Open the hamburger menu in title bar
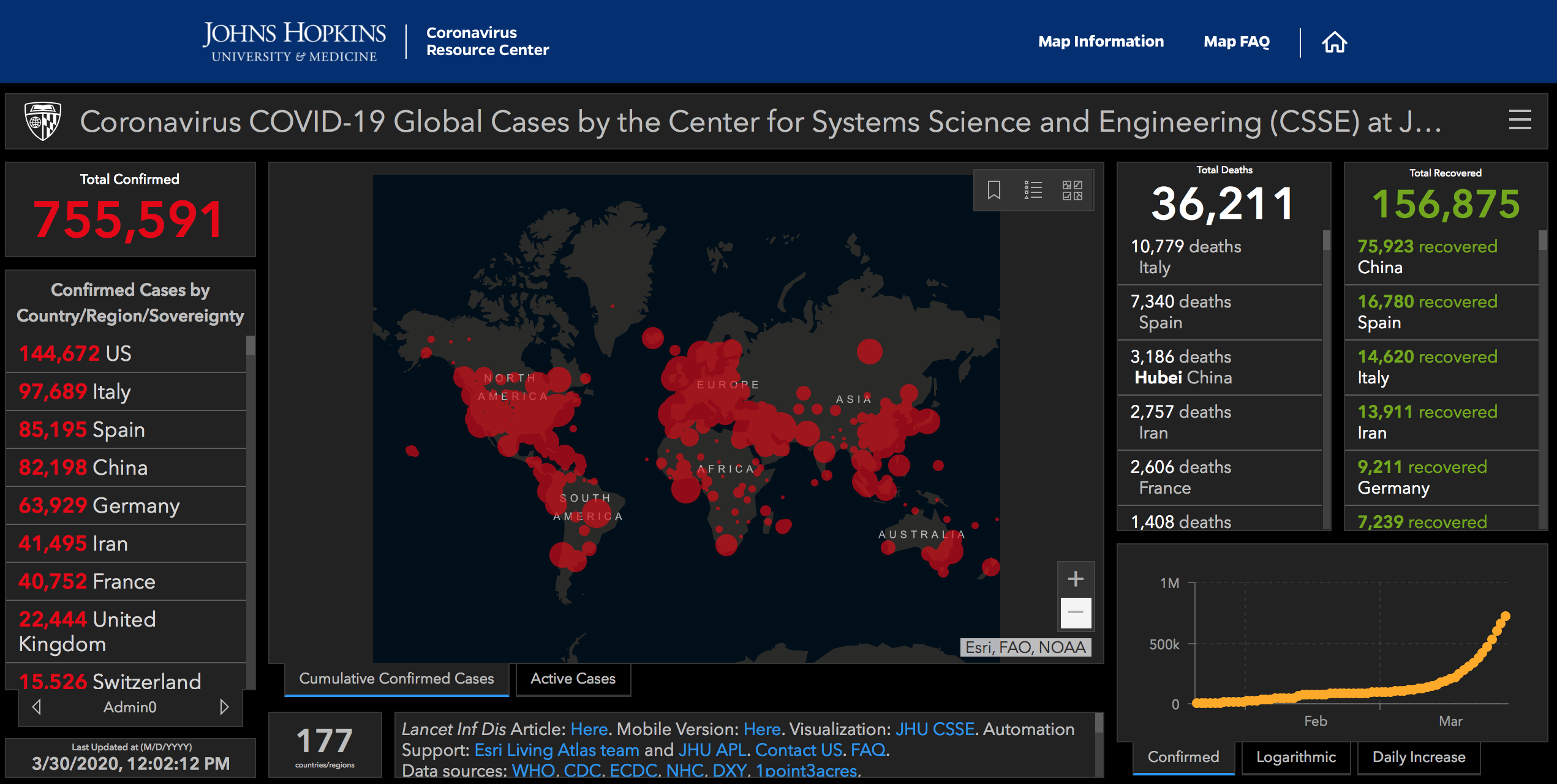The image size is (1557, 784). click(1520, 120)
